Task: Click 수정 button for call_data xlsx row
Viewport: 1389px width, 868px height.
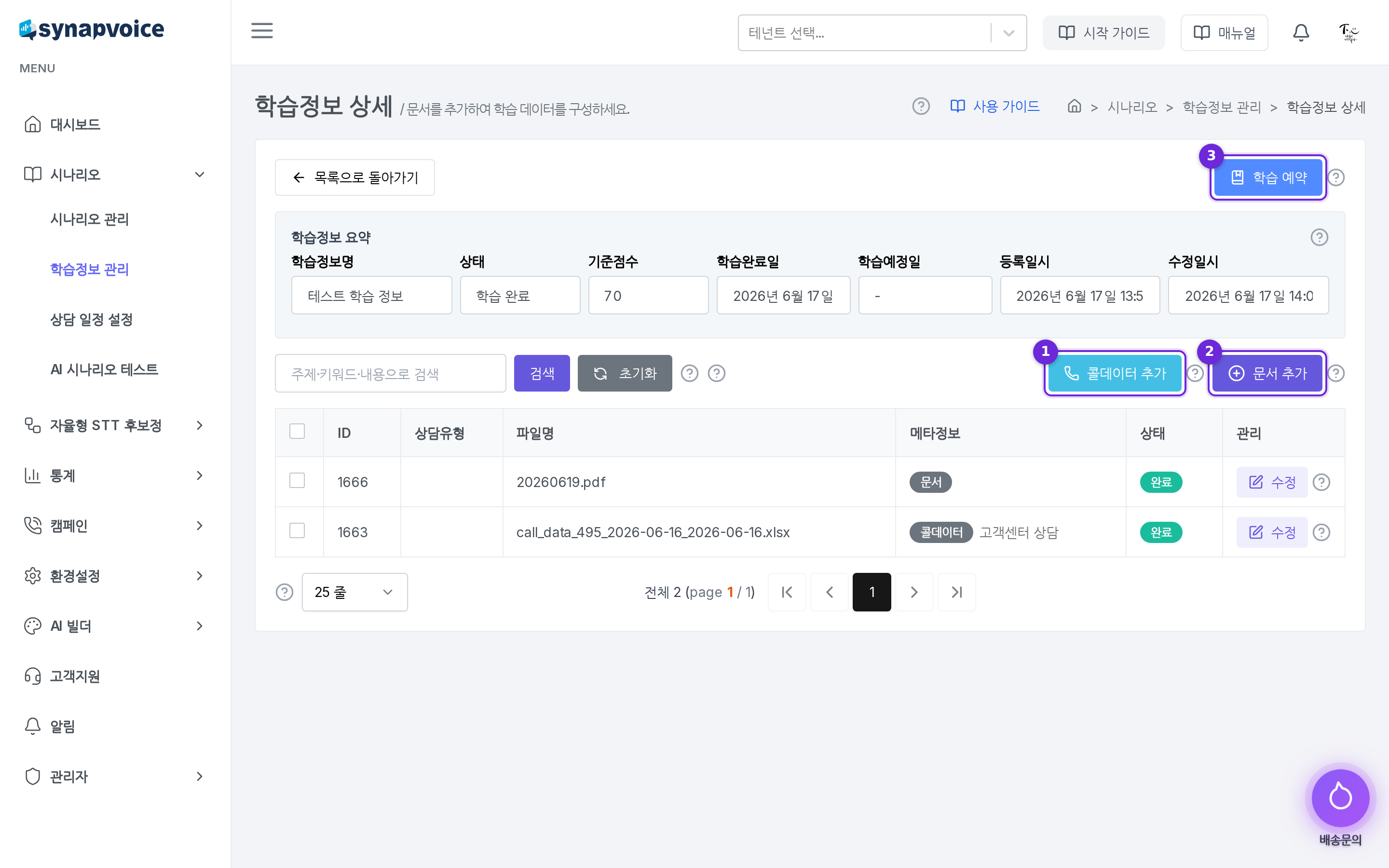Action: tap(1272, 532)
